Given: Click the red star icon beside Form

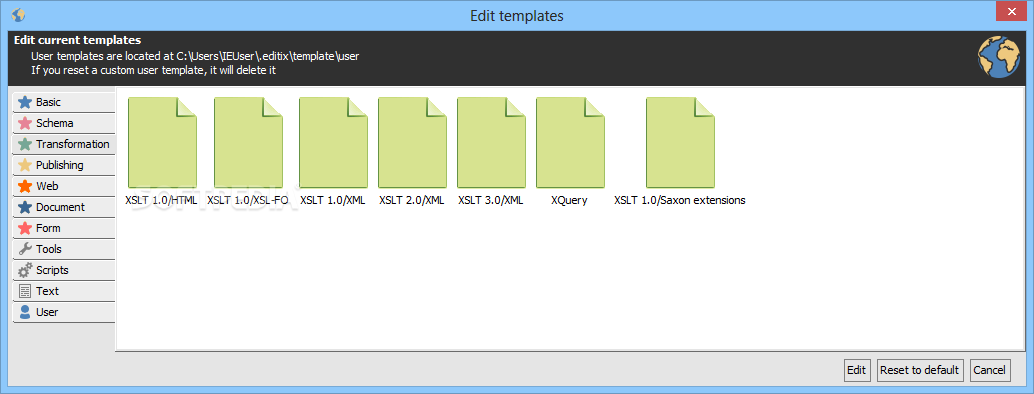Looking at the screenshot, I should click(25, 228).
